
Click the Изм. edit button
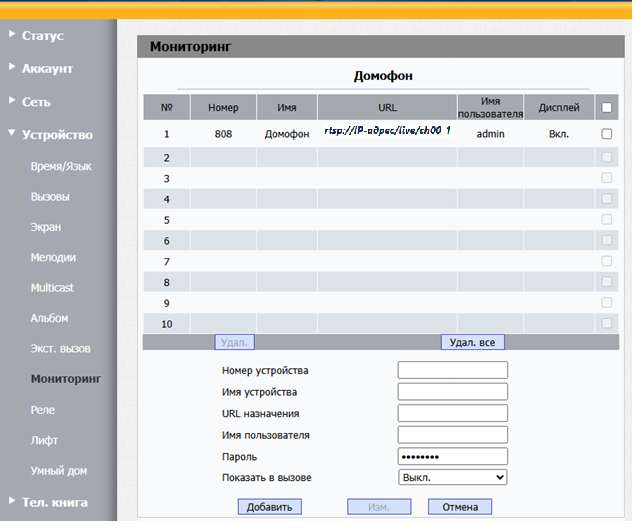[x=379, y=507]
